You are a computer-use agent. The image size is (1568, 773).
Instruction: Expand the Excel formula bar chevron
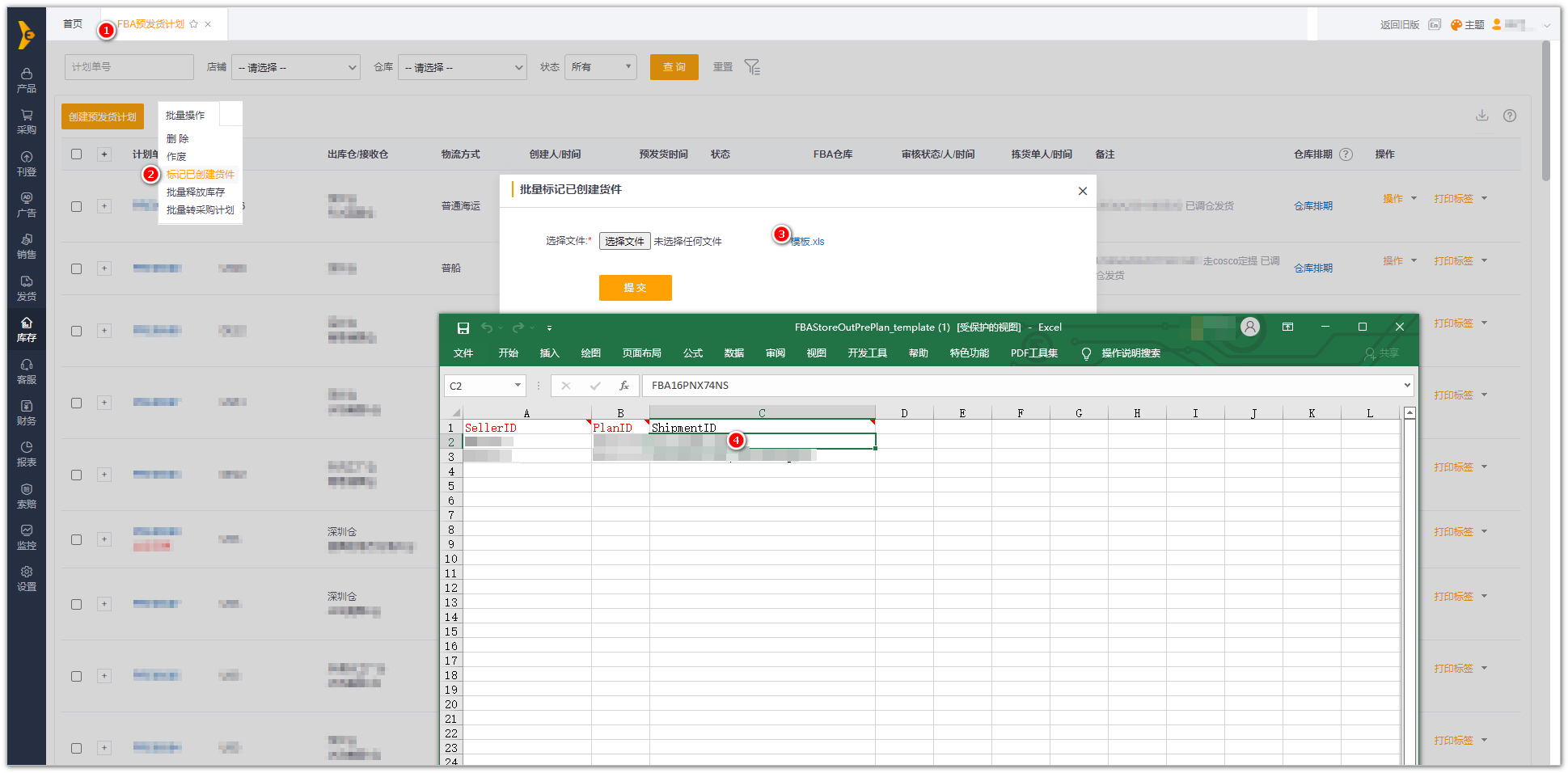pyautogui.click(x=1407, y=386)
